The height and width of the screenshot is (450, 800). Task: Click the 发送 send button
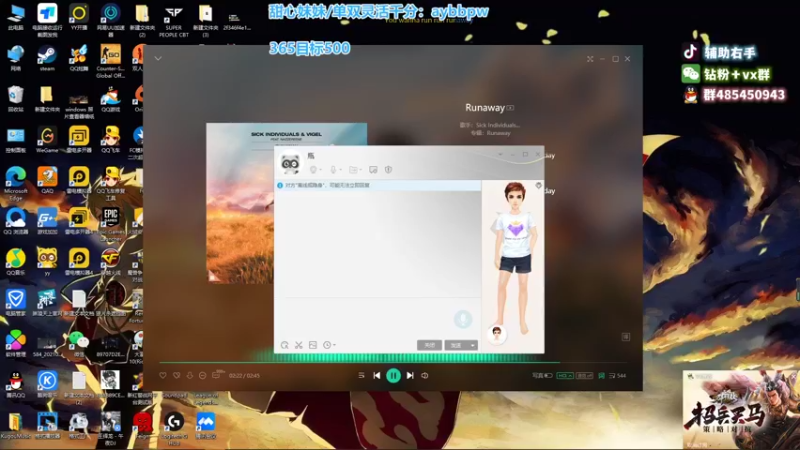tap(456, 345)
